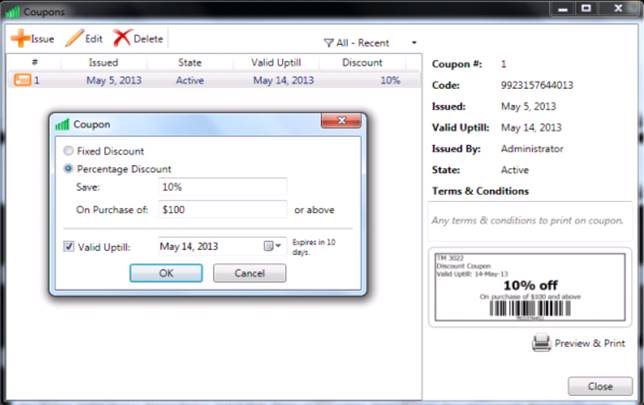Image resolution: width=644 pixels, height=405 pixels.
Task: Click the calendar picker icon beside date
Action: click(x=268, y=246)
